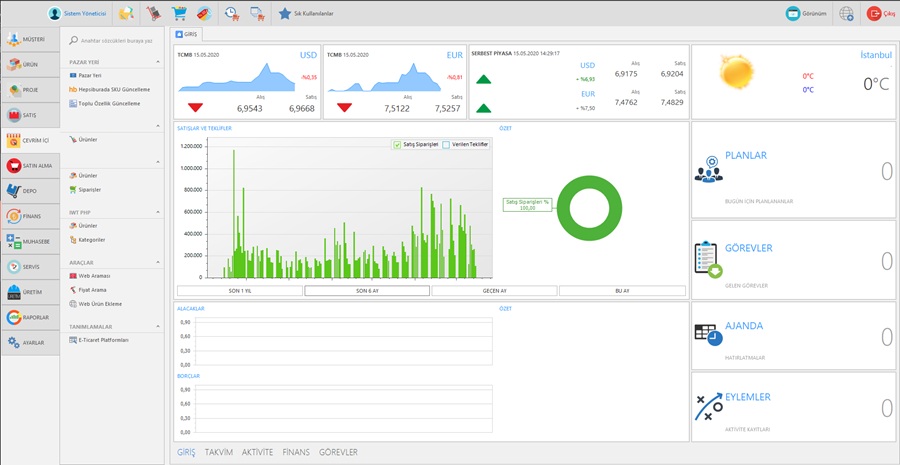Open the Görevler clipboard icon
Screen dimensions: 900x465
tap(708, 259)
